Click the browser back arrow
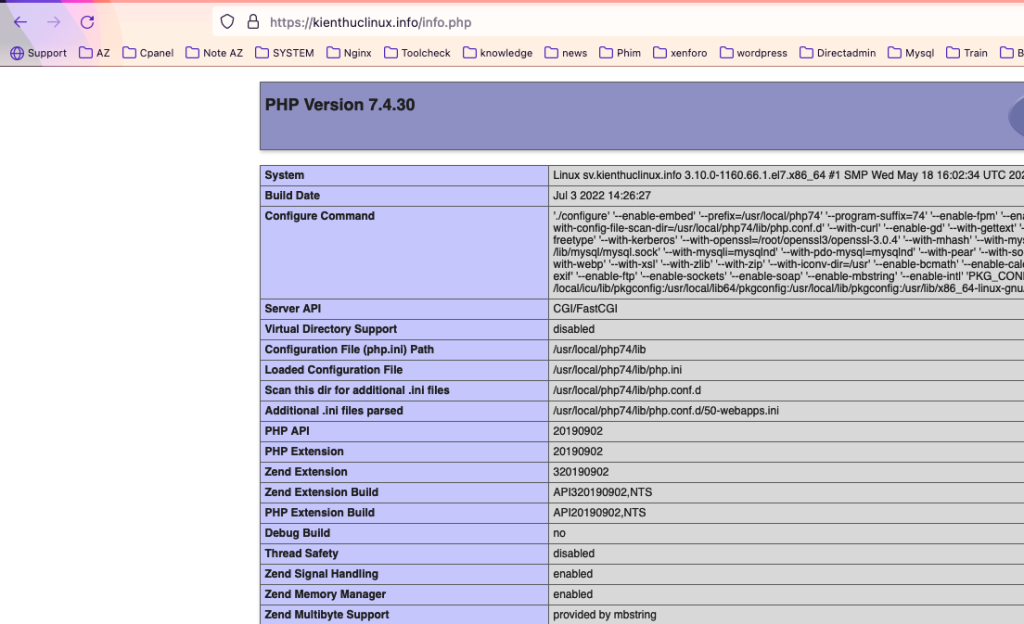Screen dimensions: 1024x624 click(20, 22)
